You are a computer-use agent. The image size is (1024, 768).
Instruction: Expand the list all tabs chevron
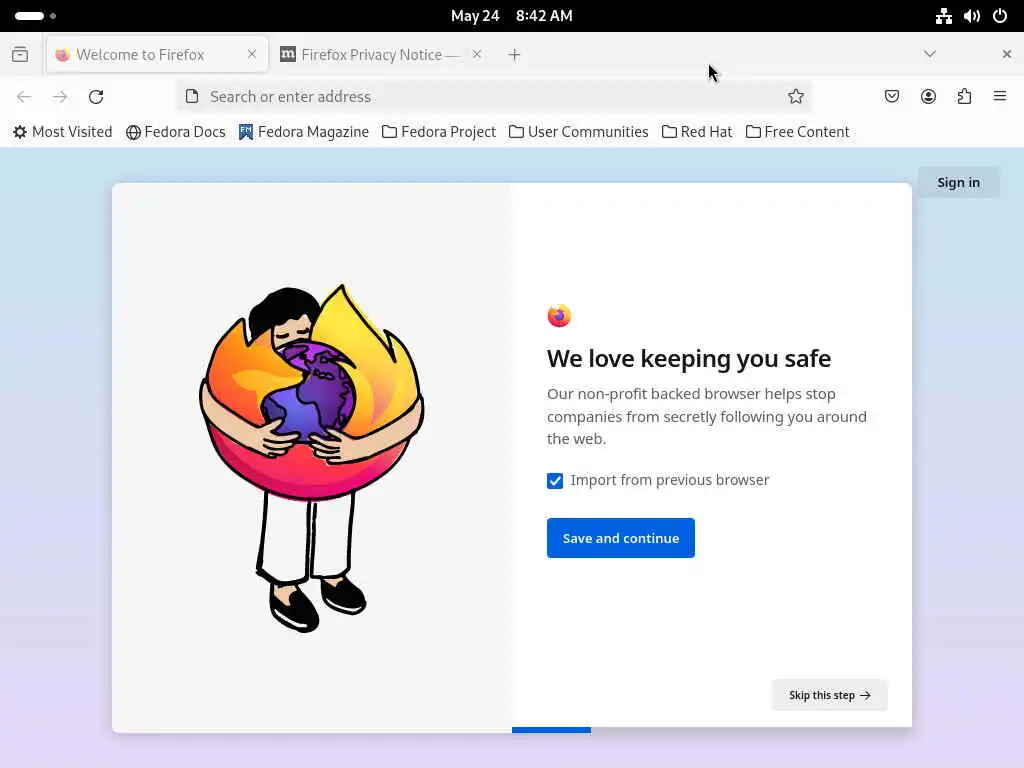[930, 54]
